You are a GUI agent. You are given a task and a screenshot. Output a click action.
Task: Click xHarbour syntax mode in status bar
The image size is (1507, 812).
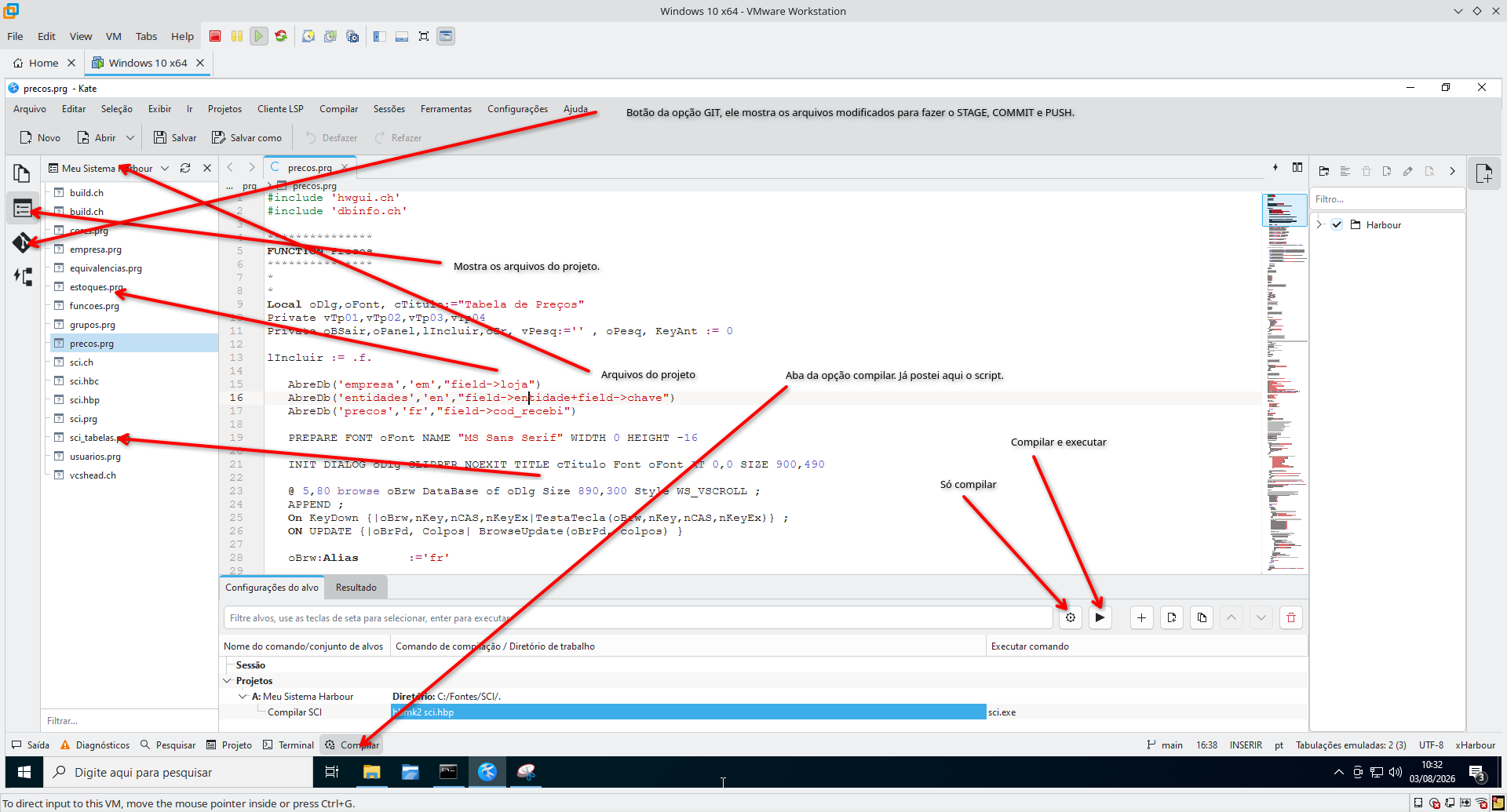tap(1475, 745)
